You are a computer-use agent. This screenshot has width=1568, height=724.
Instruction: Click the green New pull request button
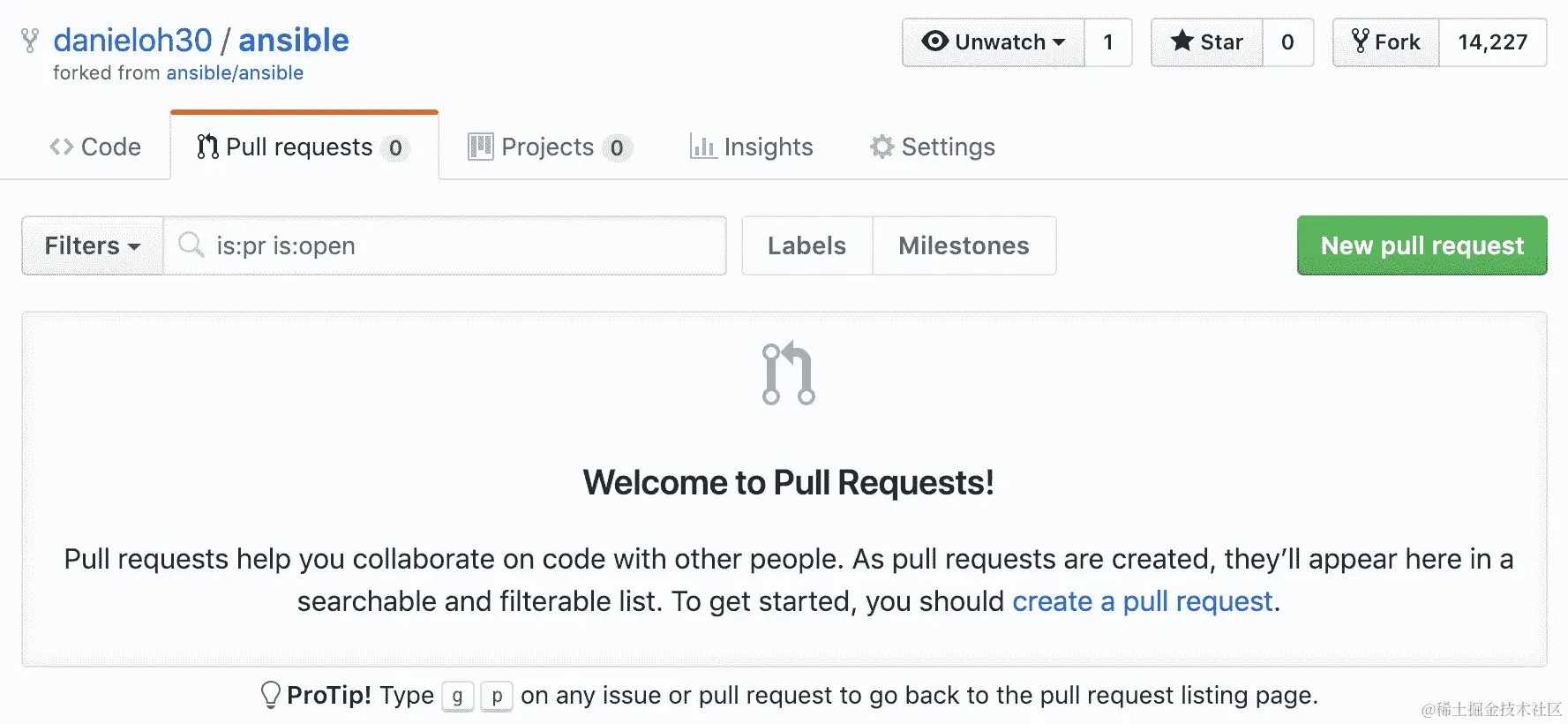tap(1422, 245)
